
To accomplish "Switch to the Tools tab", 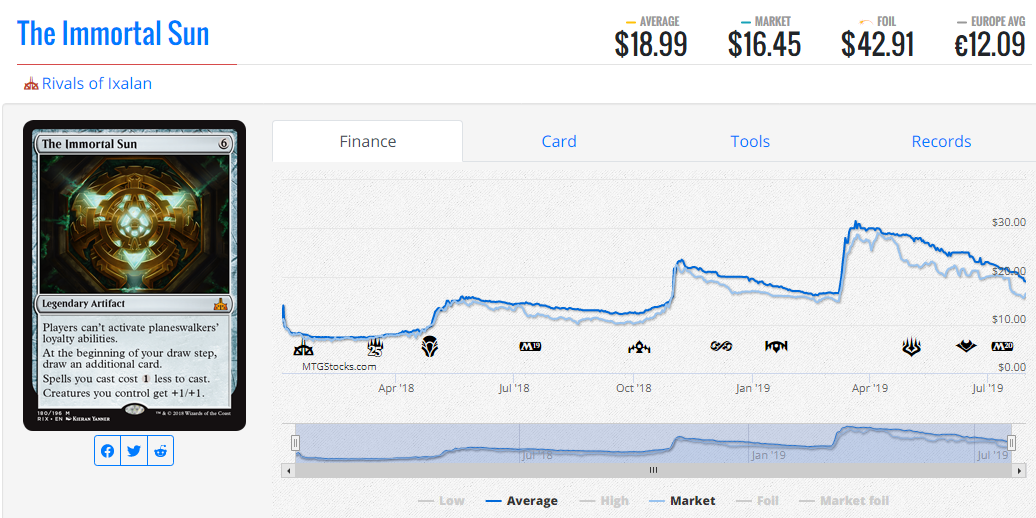I will [750, 141].
